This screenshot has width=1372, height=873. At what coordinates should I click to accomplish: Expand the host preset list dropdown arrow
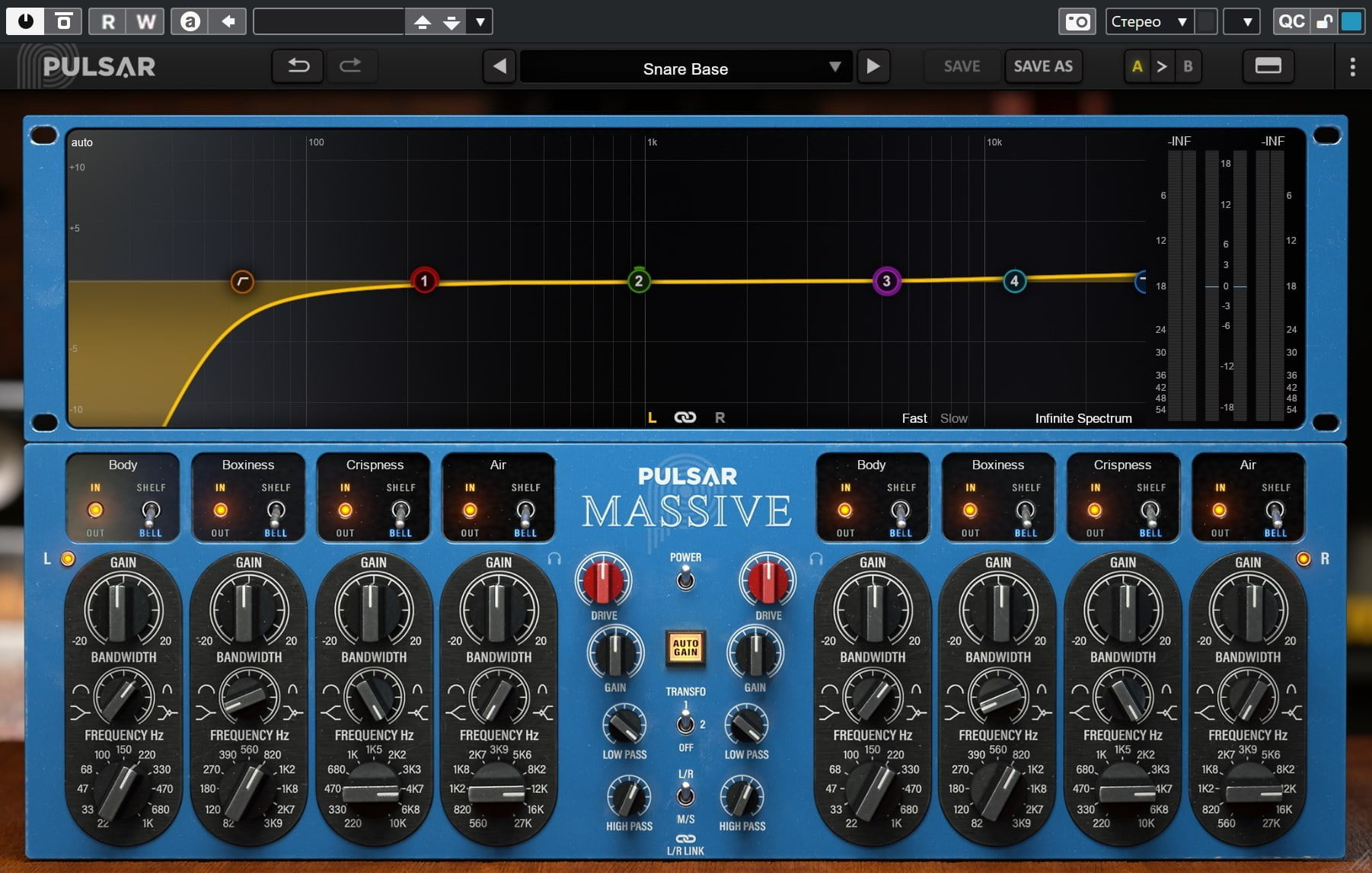(x=480, y=21)
